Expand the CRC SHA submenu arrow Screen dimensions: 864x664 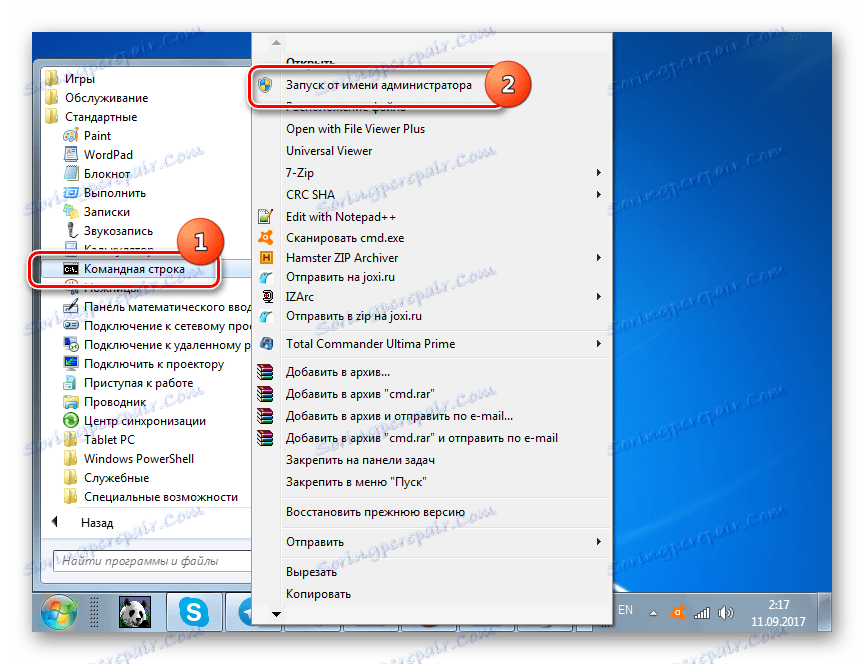(x=598, y=195)
